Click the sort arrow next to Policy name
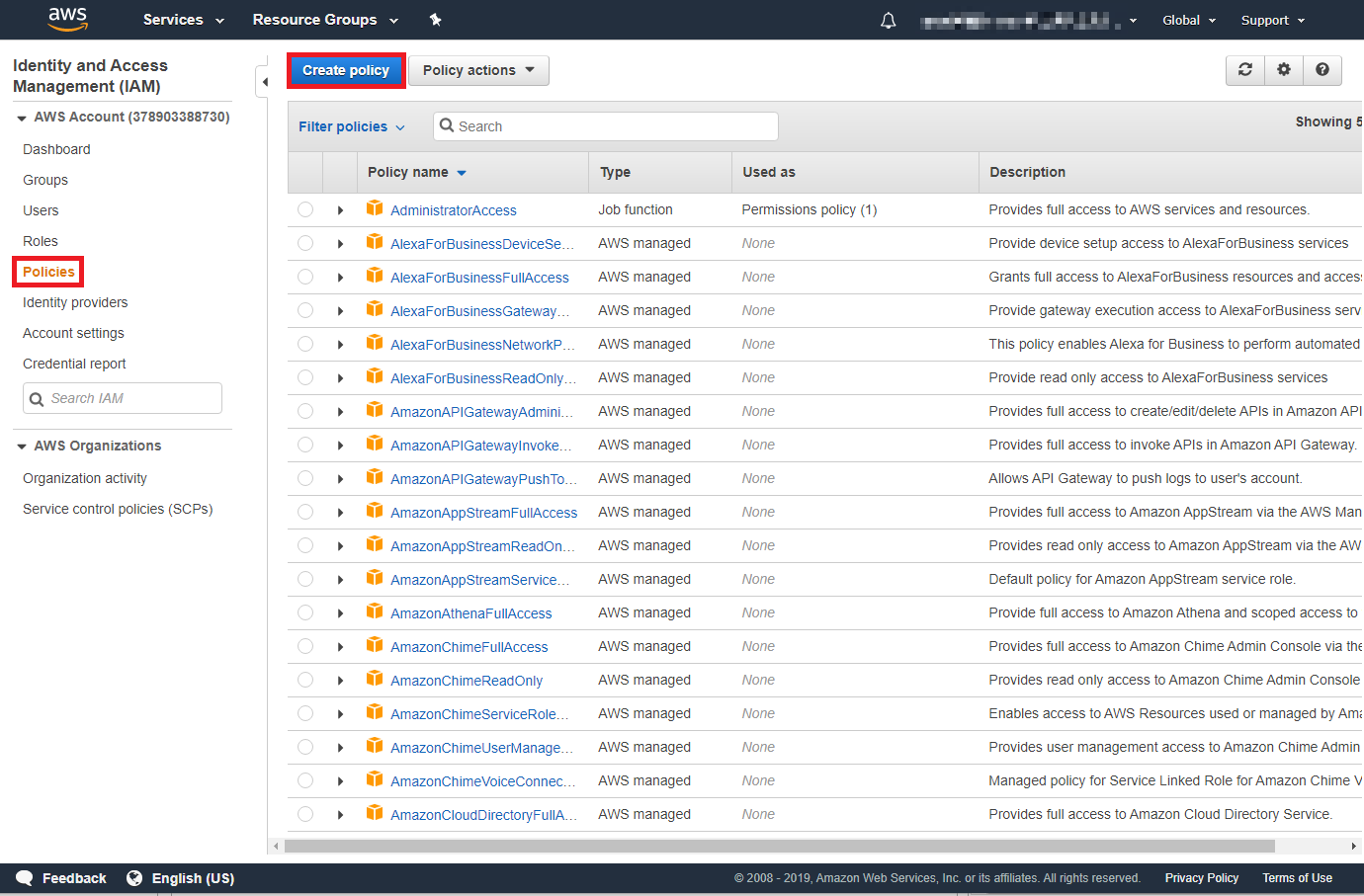Image resolution: width=1364 pixels, height=896 pixels. point(462,173)
